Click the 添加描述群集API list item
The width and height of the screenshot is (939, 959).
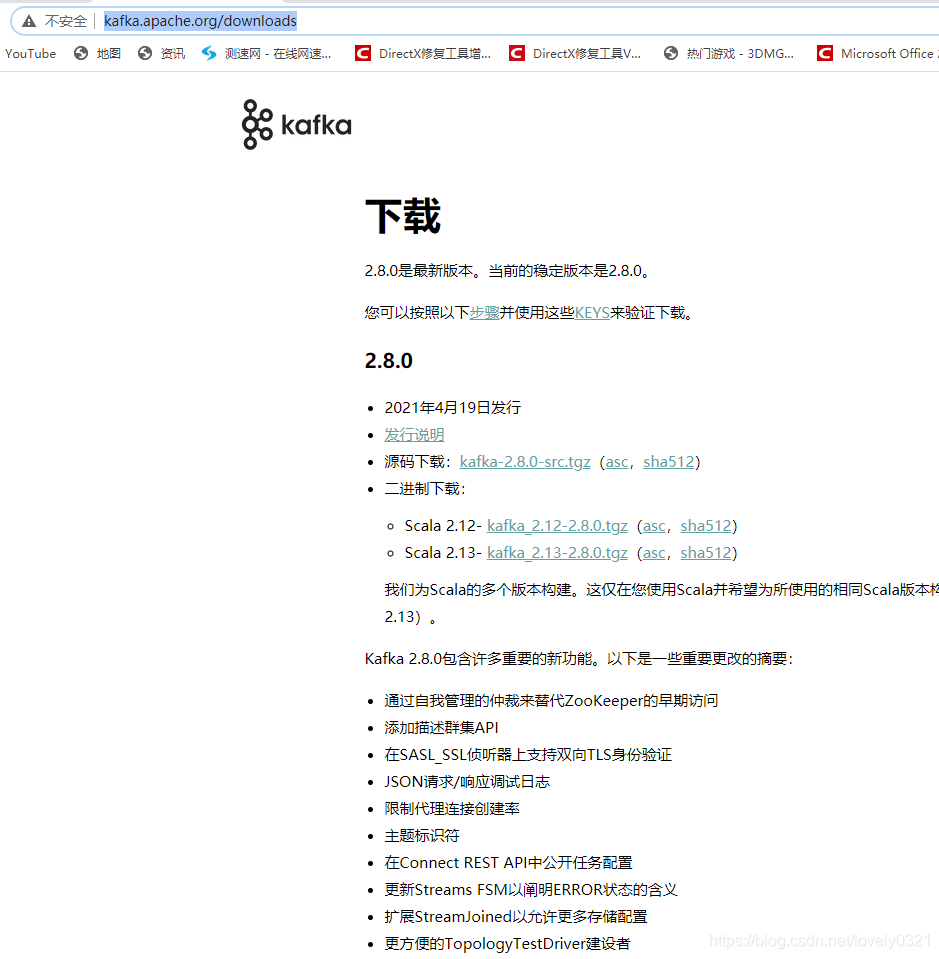tap(441, 728)
